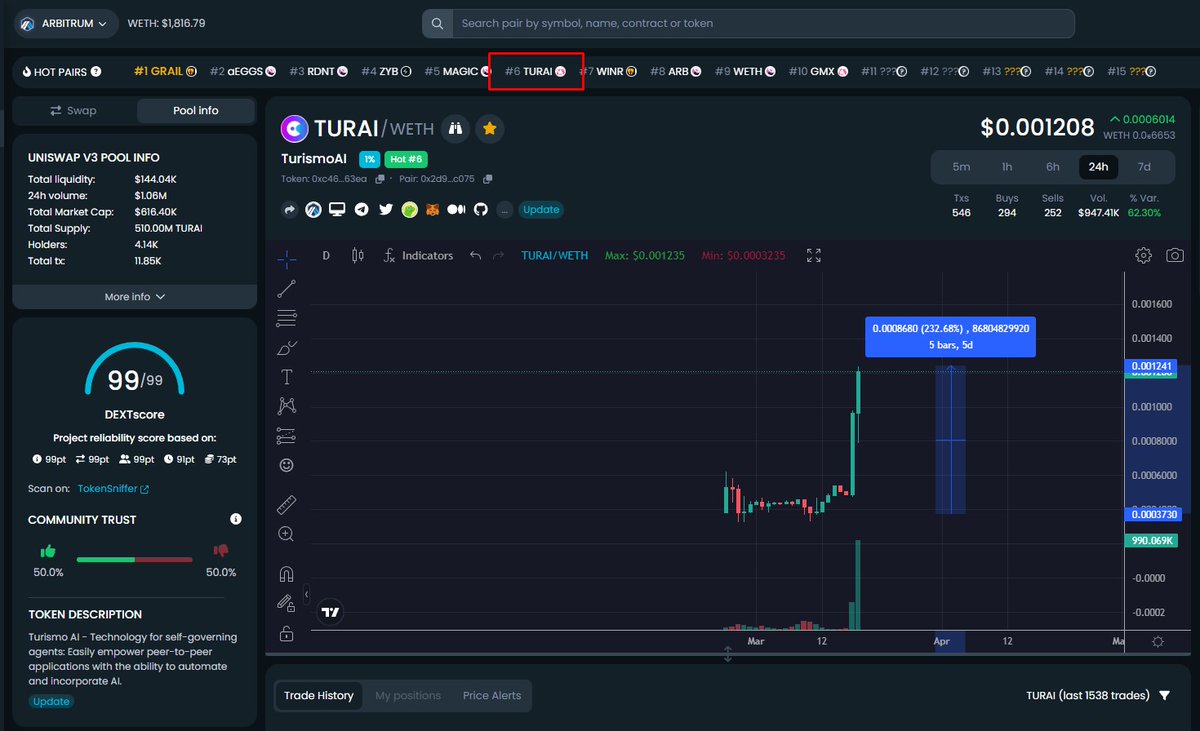Viewport: 1200px width, 731px height.
Task: Show more social links with ellipsis
Action: (x=503, y=210)
